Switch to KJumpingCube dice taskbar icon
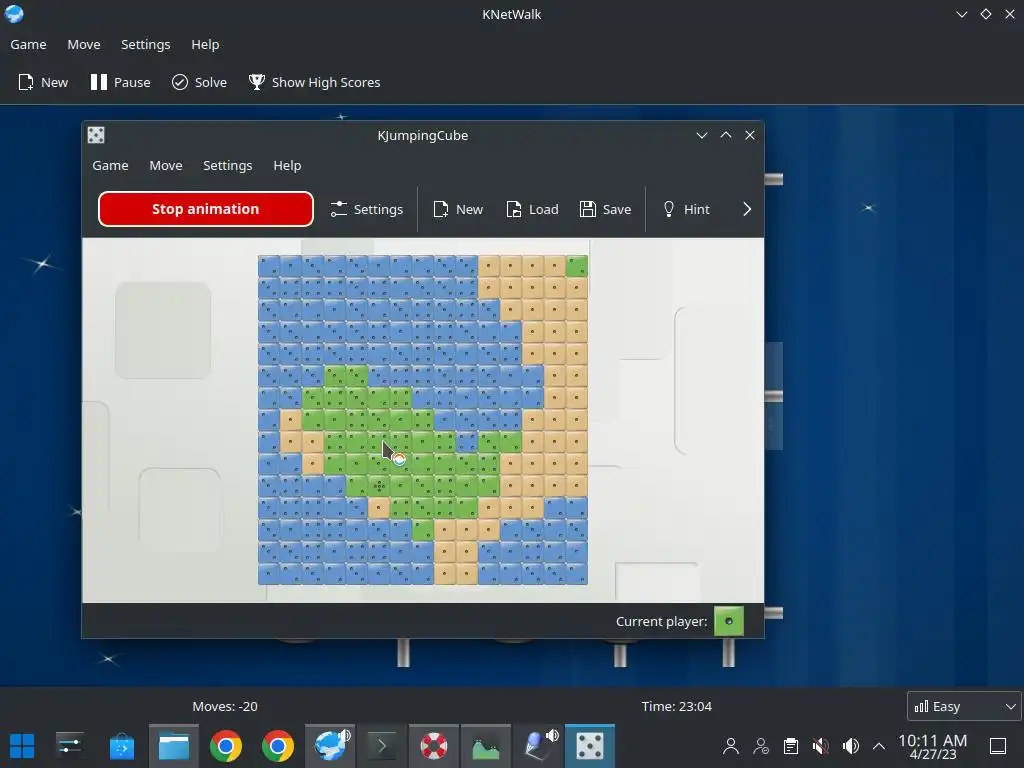Screen dimensions: 1024x768 (x=590, y=746)
